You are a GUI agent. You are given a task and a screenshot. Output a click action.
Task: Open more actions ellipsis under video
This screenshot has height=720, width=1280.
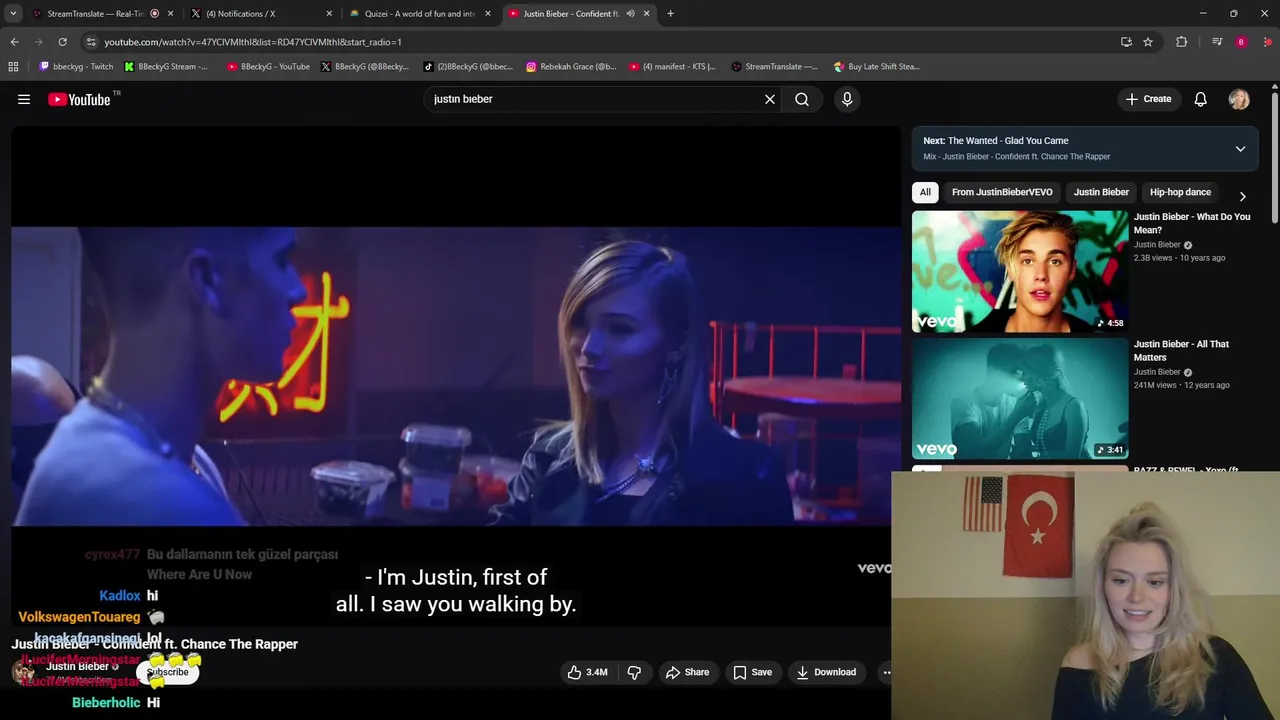pyautogui.click(x=886, y=672)
